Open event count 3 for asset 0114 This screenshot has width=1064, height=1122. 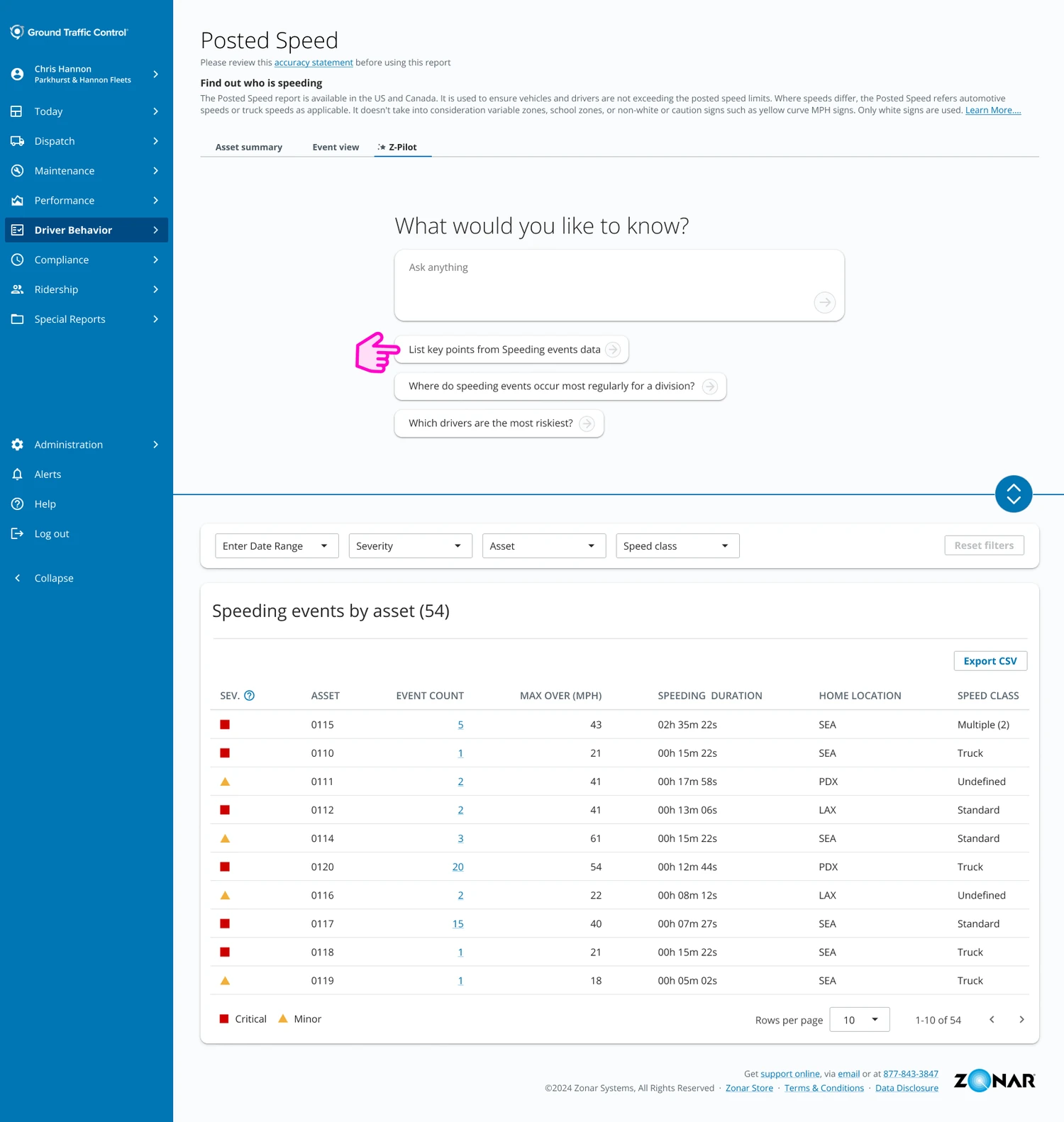[460, 838]
